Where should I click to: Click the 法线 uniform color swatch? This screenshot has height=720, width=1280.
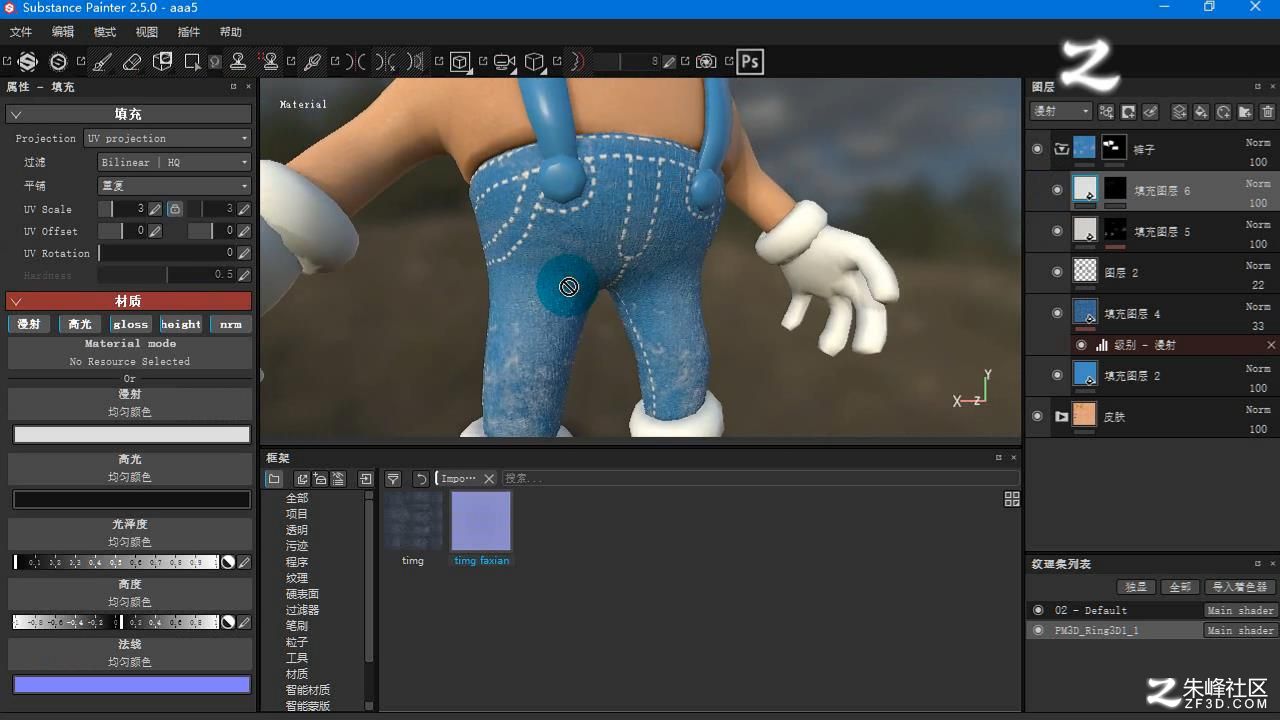(x=131, y=684)
